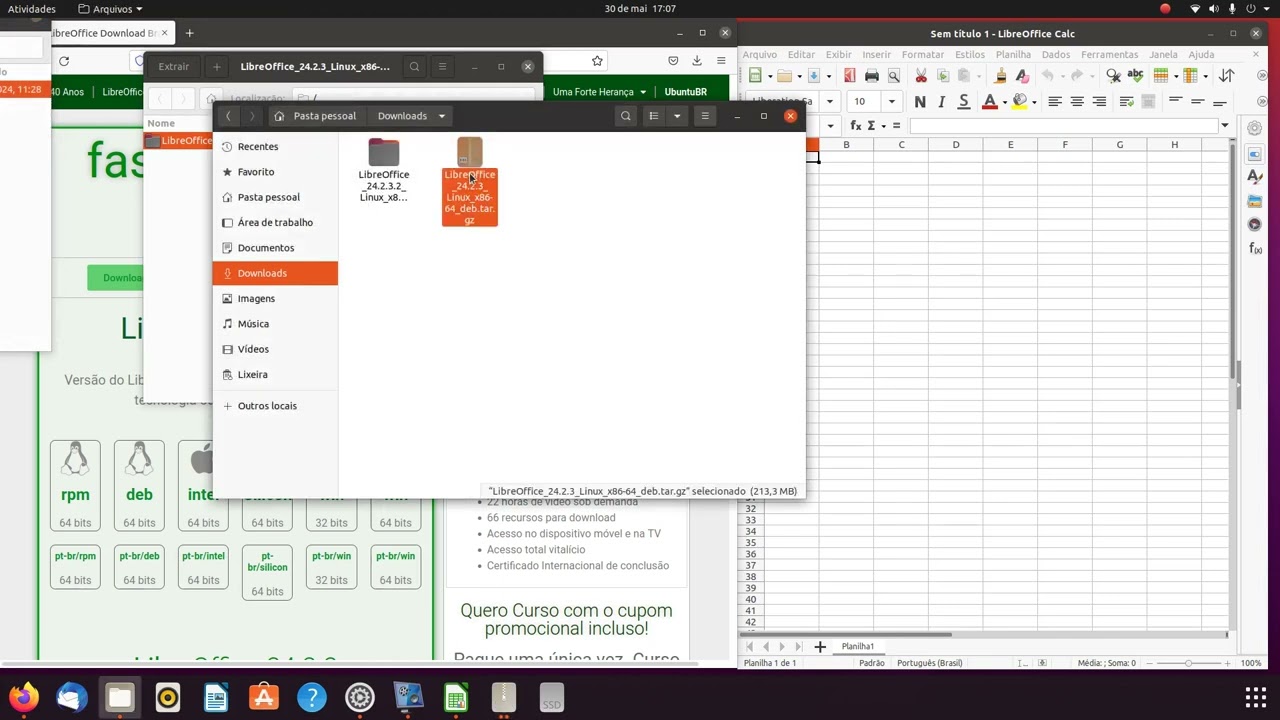Screen dimensions: 1280x720
Task: Expand the font size dropdown in Calc
Action: [891, 101]
